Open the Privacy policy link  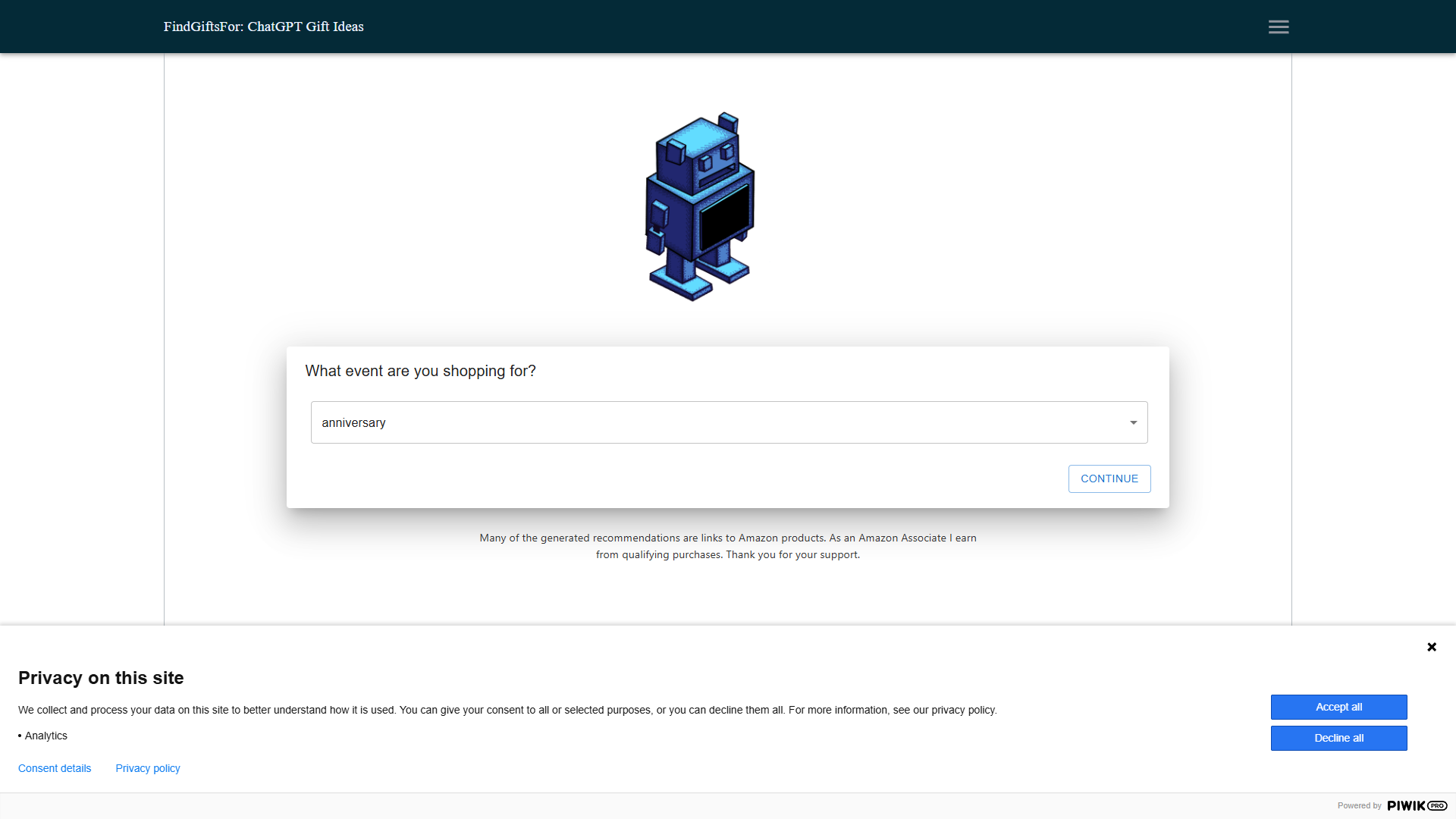coord(148,768)
